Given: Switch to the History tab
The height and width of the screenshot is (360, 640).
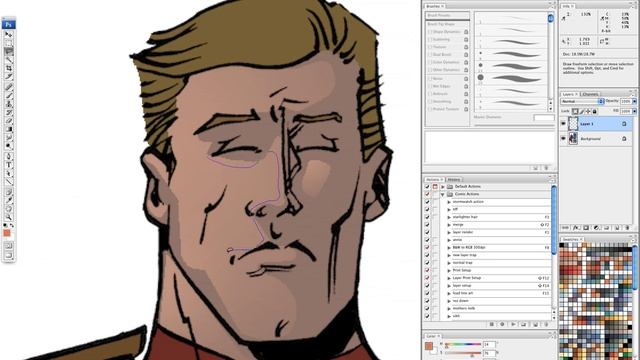Looking at the screenshot, I should point(454,180).
